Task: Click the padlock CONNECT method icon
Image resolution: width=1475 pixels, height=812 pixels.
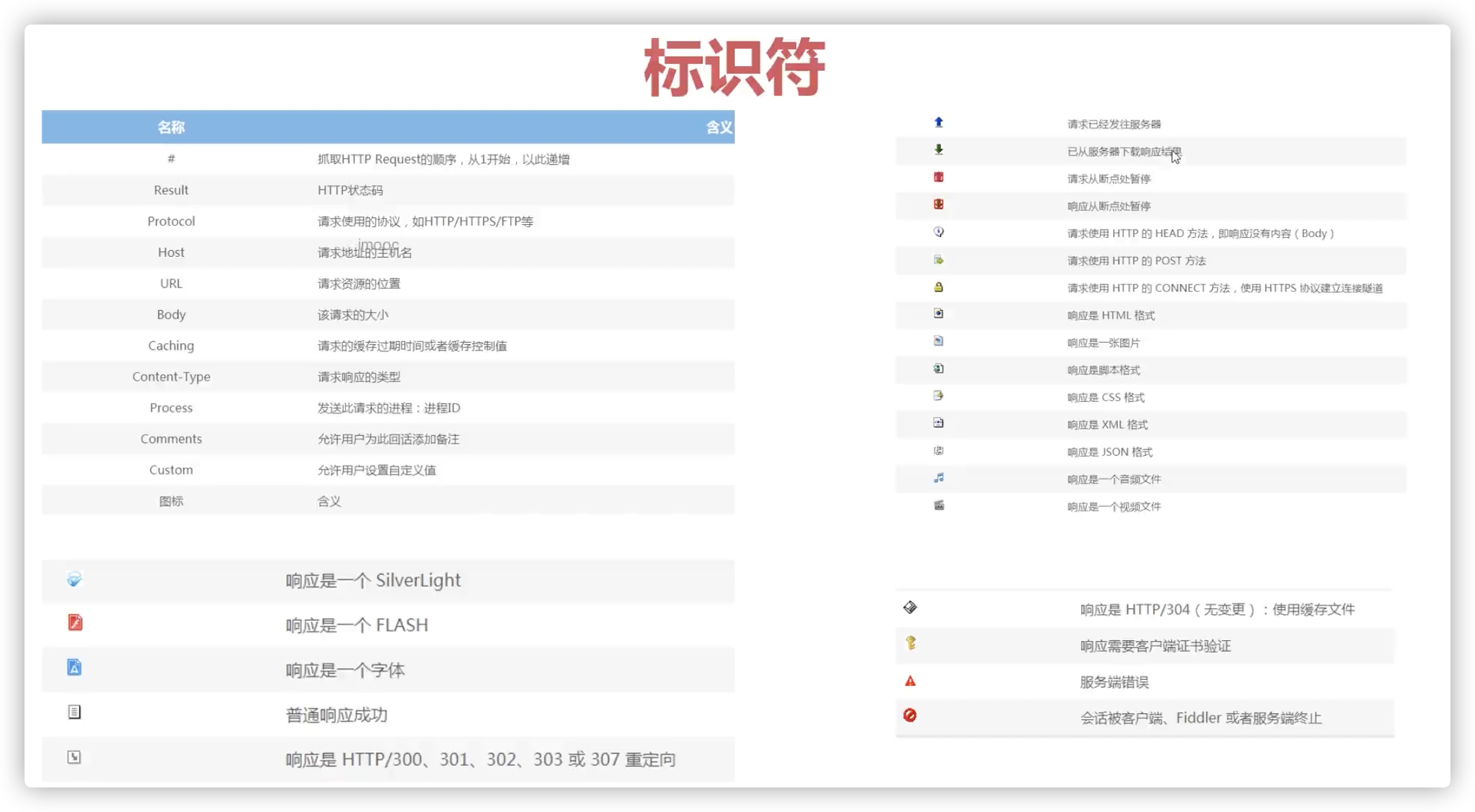Action: point(939,287)
